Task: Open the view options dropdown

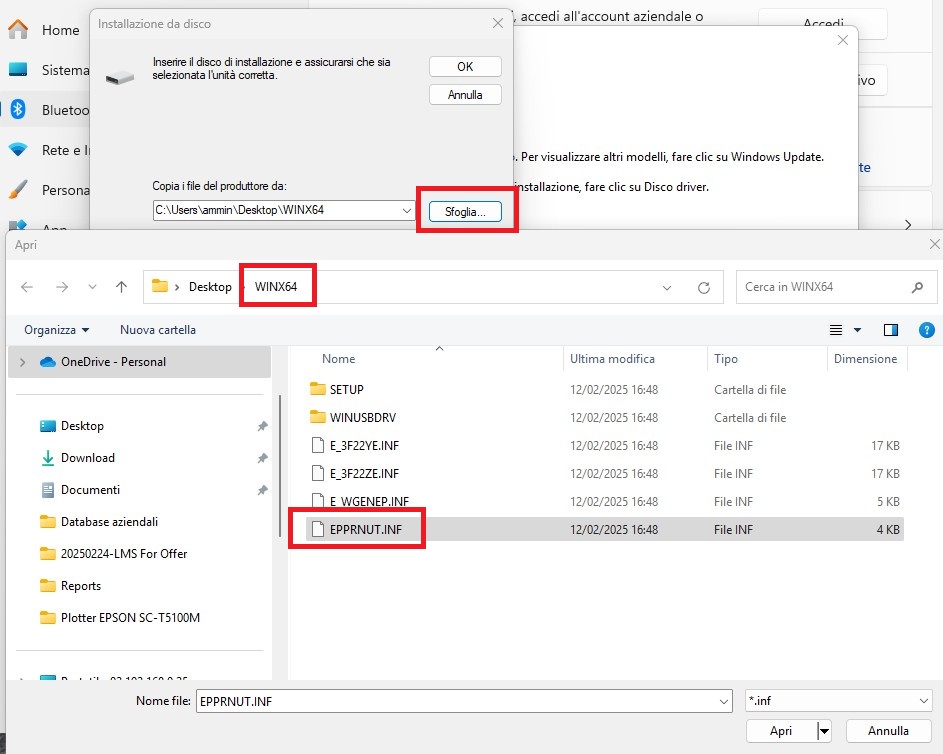Action: (857, 330)
